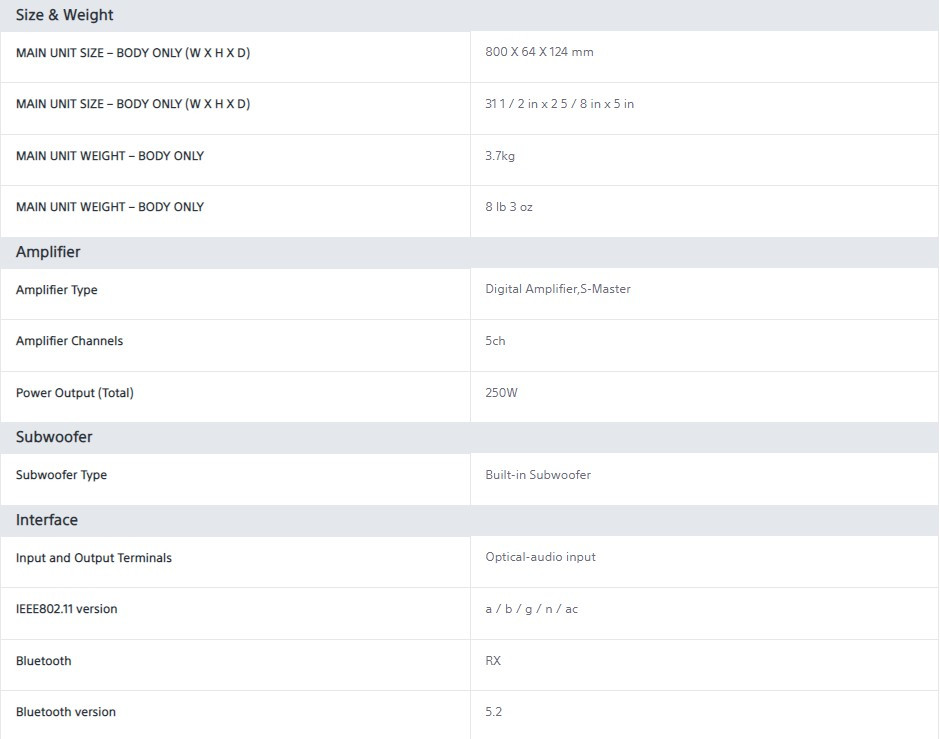Screen dimensions: 940x739
Task: Select the IEEE802.11 version label
Action: point(66,609)
